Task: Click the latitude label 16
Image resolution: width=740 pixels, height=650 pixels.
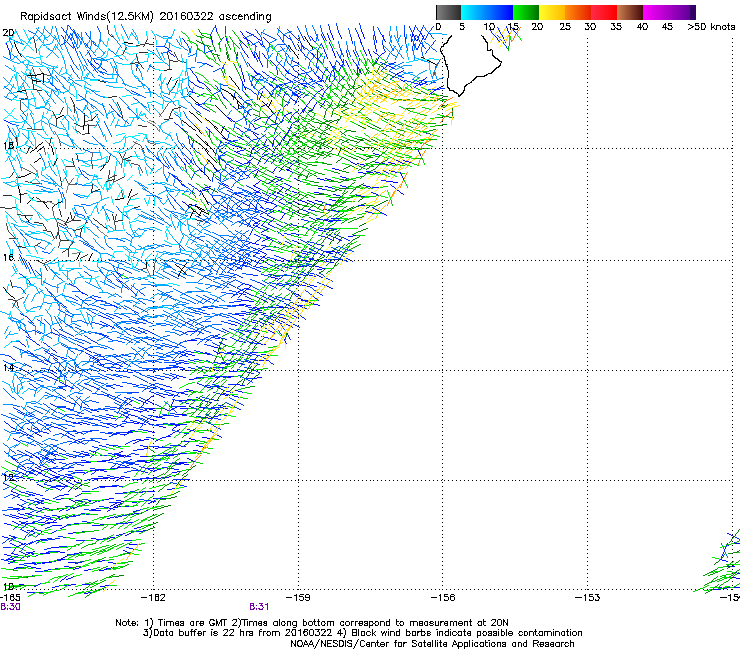Action: (8, 257)
